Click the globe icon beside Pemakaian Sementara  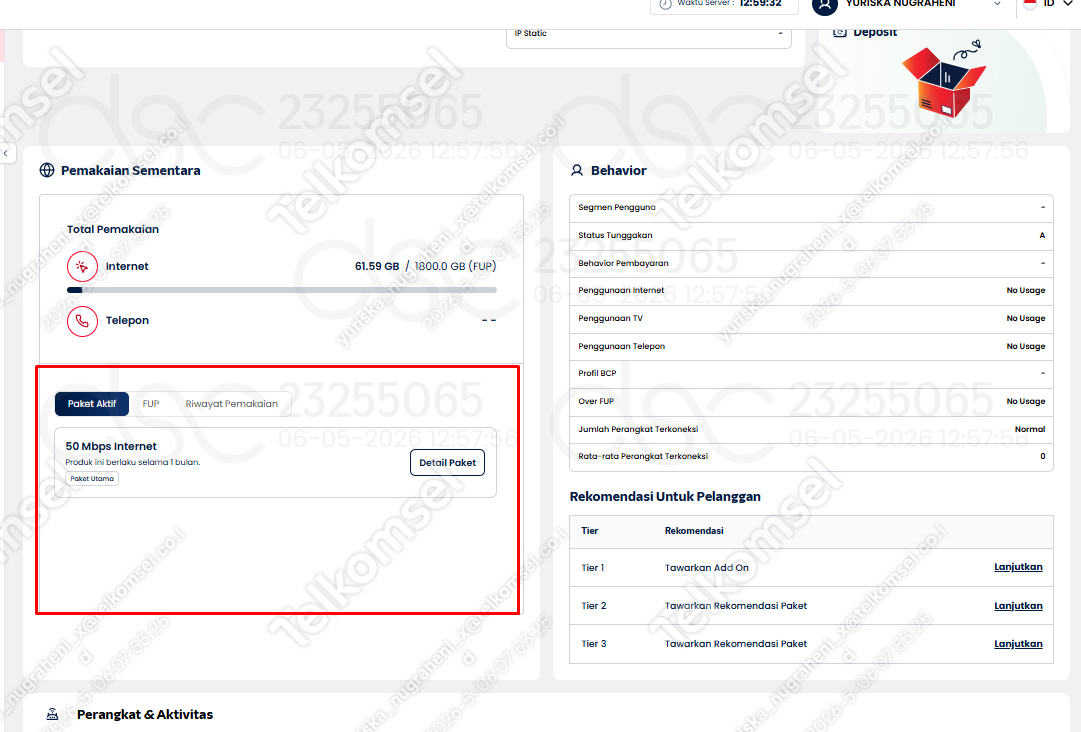tap(47, 170)
